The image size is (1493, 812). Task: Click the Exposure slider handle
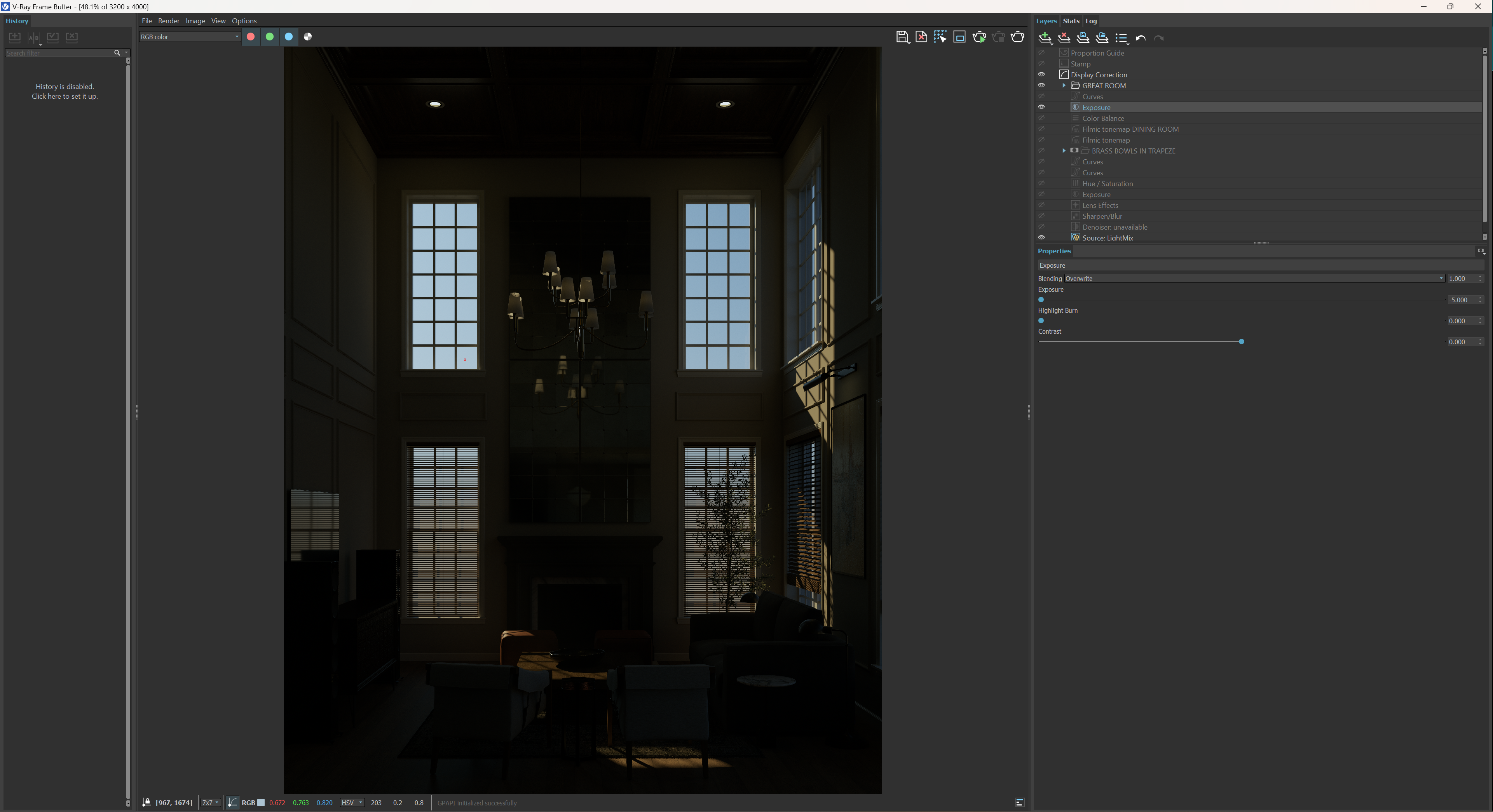[1041, 300]
